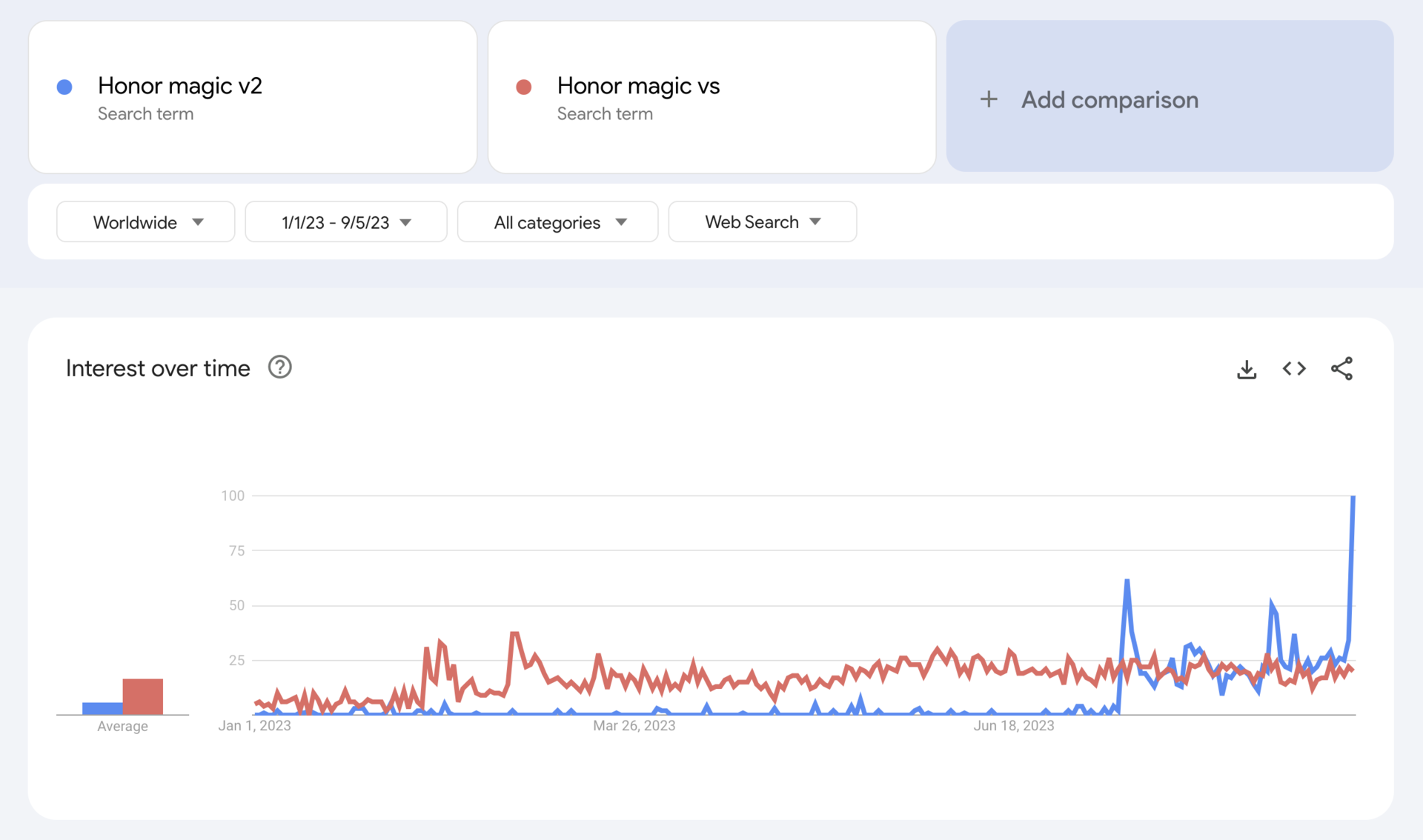1423x840 pixels.
Task: Click the share chart icon
Action: (1341, 369)
